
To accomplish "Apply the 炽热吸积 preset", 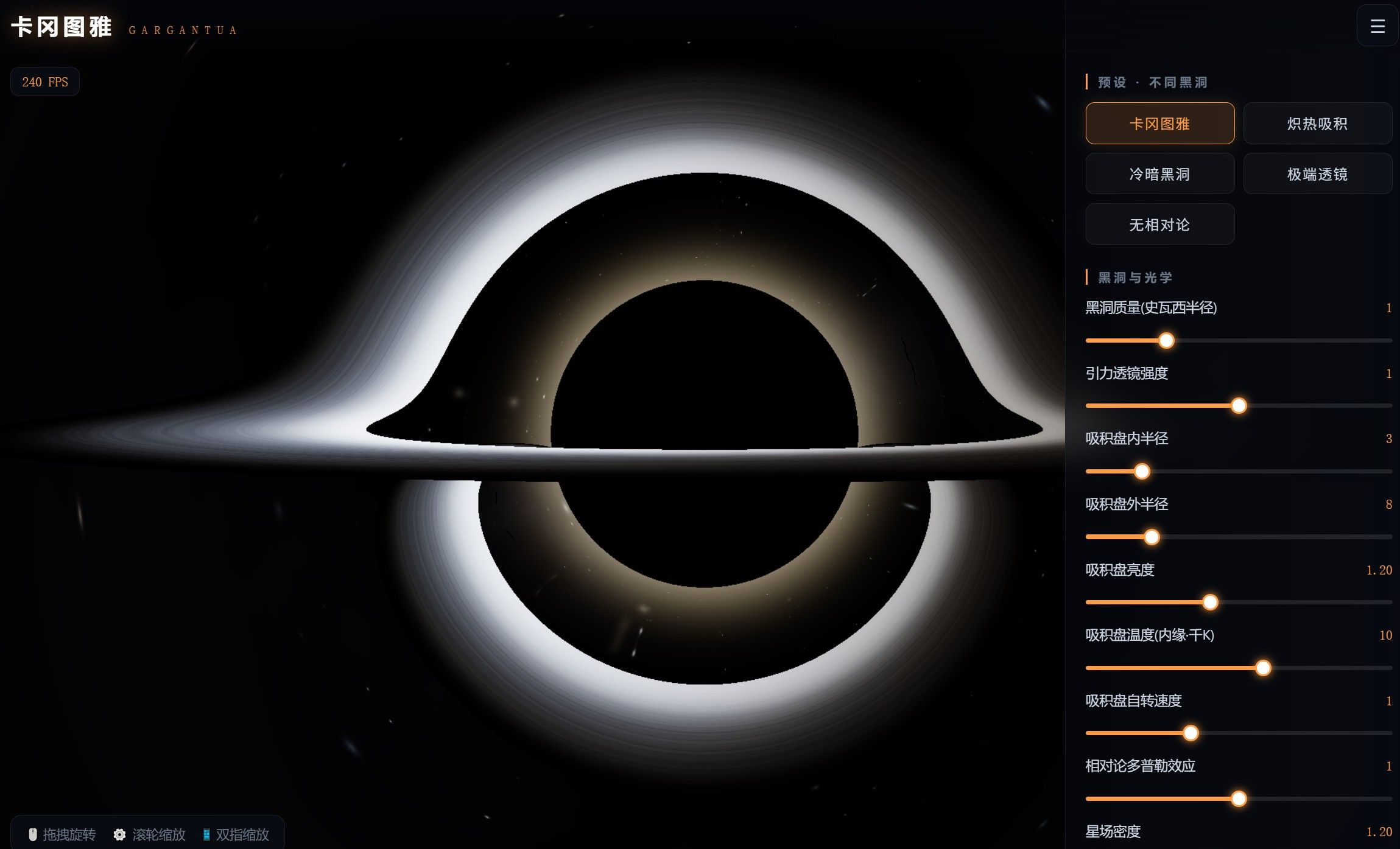I will click(x=1318, y=124).
